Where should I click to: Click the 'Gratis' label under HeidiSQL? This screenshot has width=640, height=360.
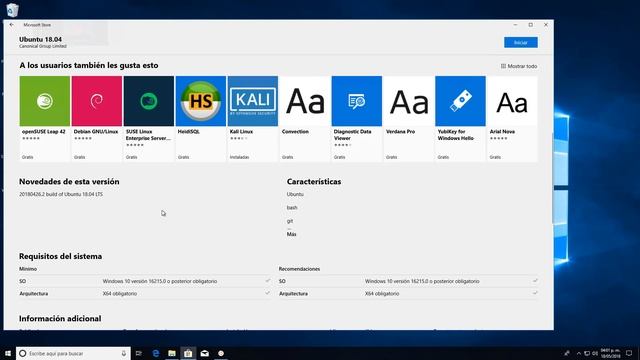coord(183,157)
